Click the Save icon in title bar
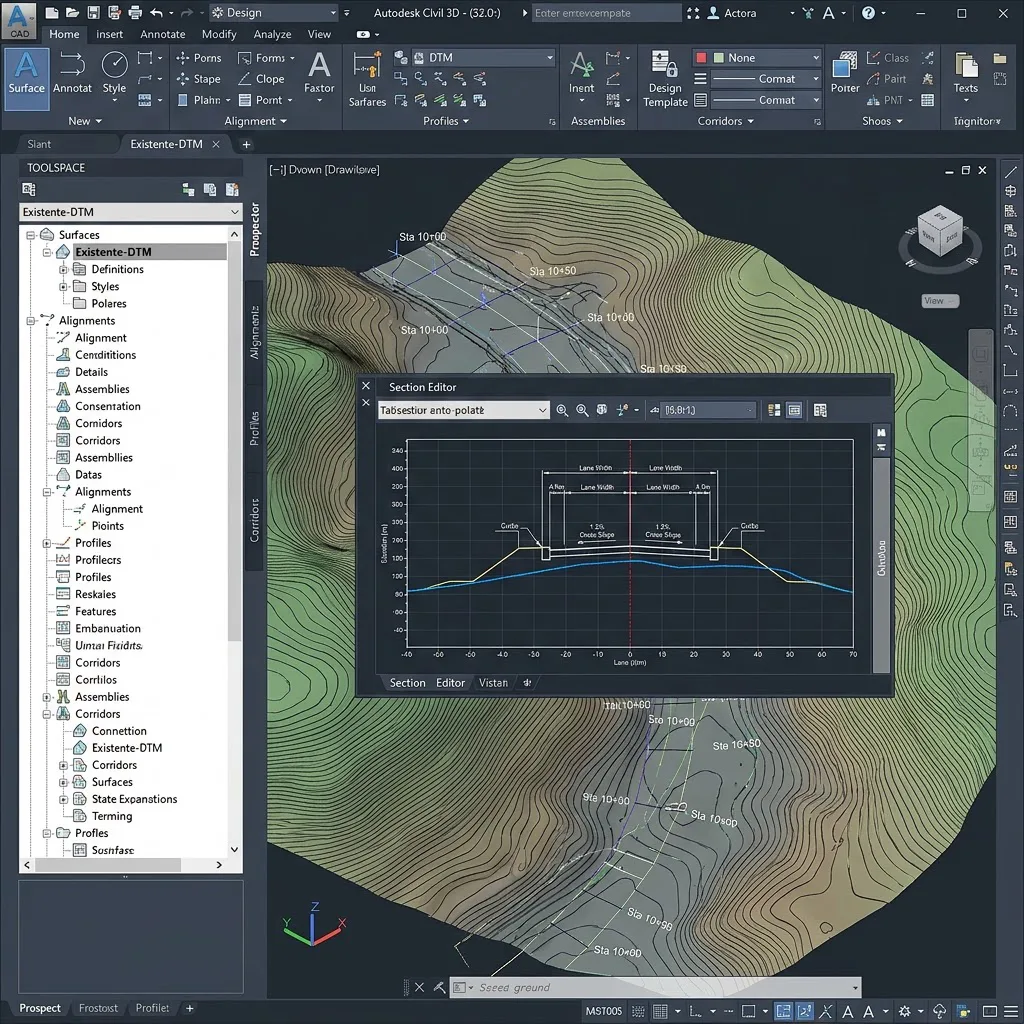Viewport: 1024px width, 1024px height. coord(93,12)
